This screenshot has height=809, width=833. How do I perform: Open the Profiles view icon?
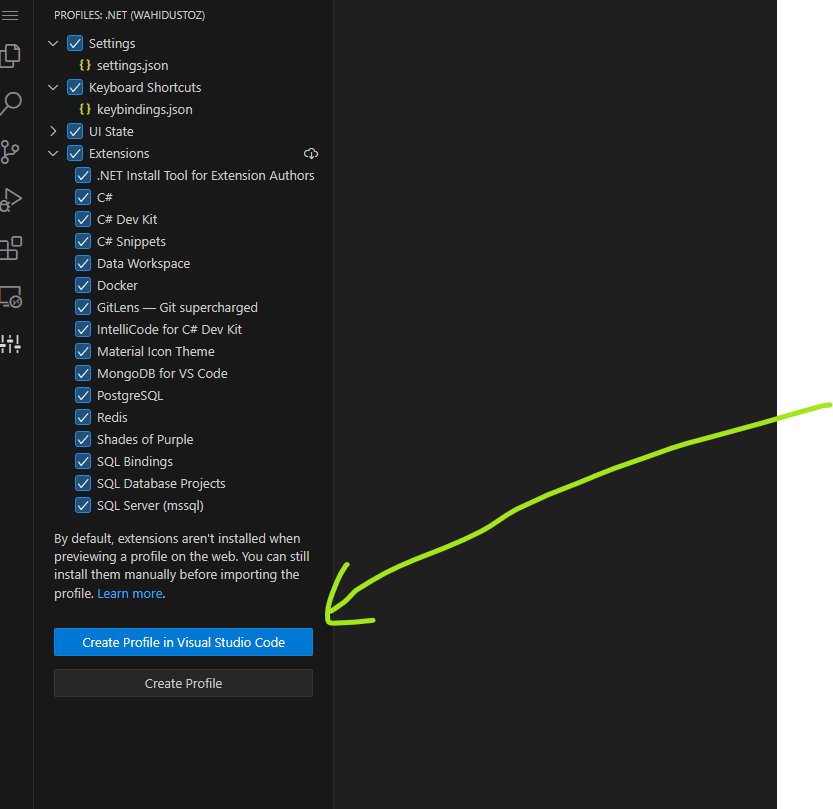11,344
